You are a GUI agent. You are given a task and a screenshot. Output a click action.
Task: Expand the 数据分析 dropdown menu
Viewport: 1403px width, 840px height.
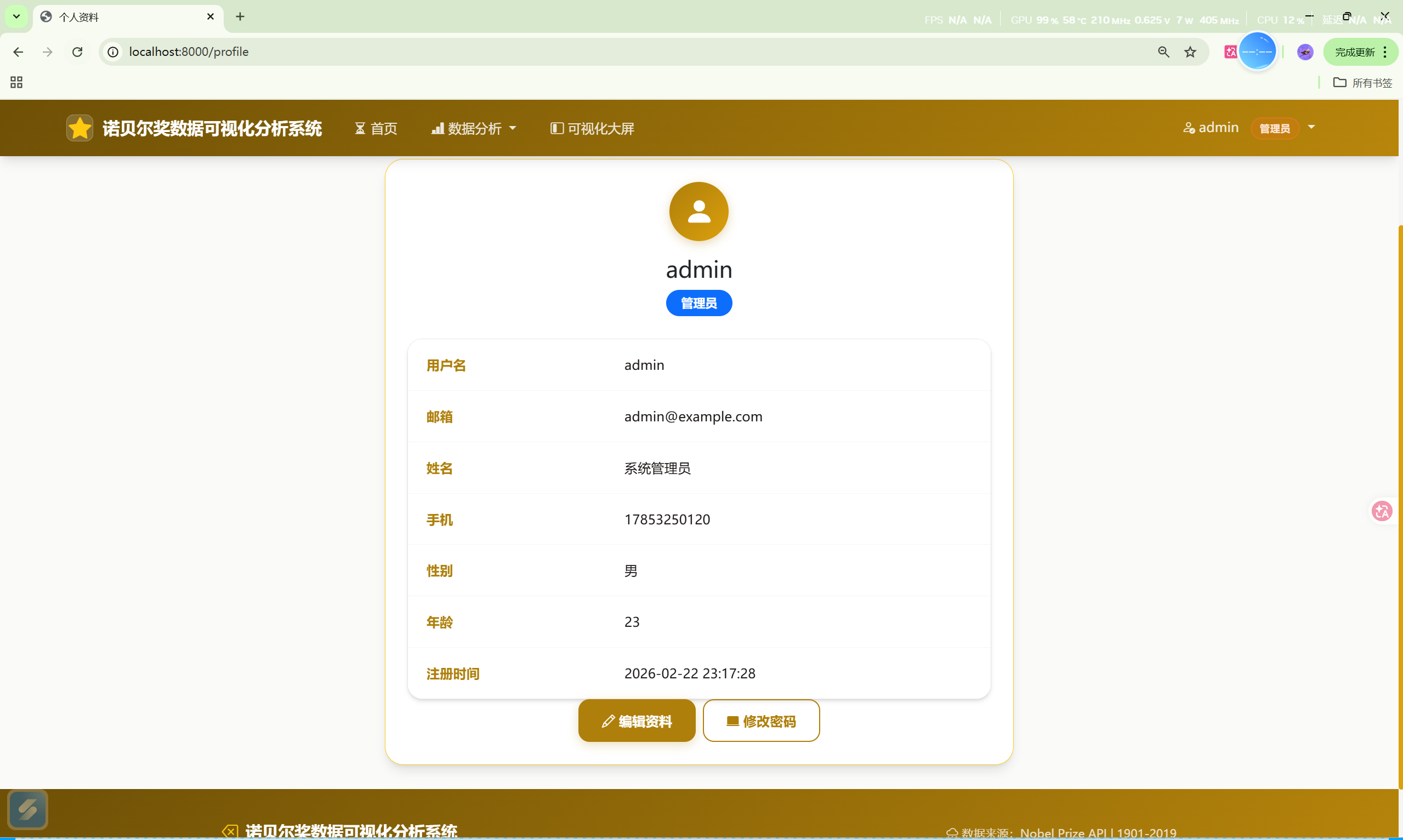[474, 128]
